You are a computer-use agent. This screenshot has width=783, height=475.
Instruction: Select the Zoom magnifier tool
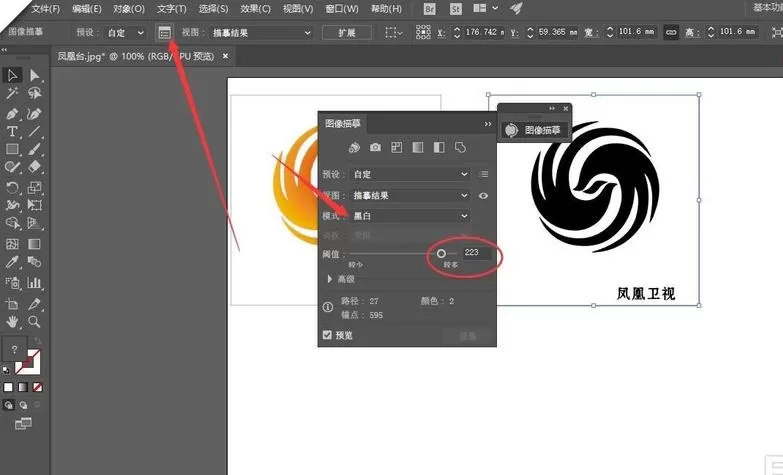[34, 322]
